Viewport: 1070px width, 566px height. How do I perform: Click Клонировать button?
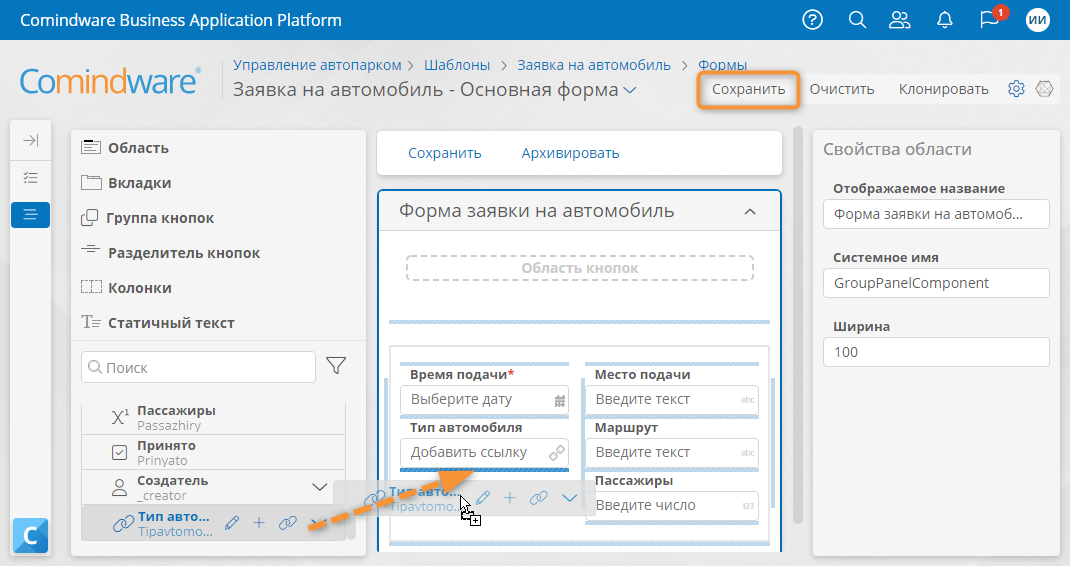943,89
